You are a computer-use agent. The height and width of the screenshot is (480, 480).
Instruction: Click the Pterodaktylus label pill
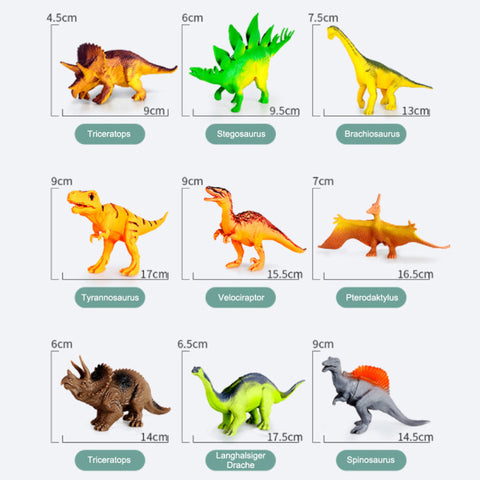(x=371, y=297)
